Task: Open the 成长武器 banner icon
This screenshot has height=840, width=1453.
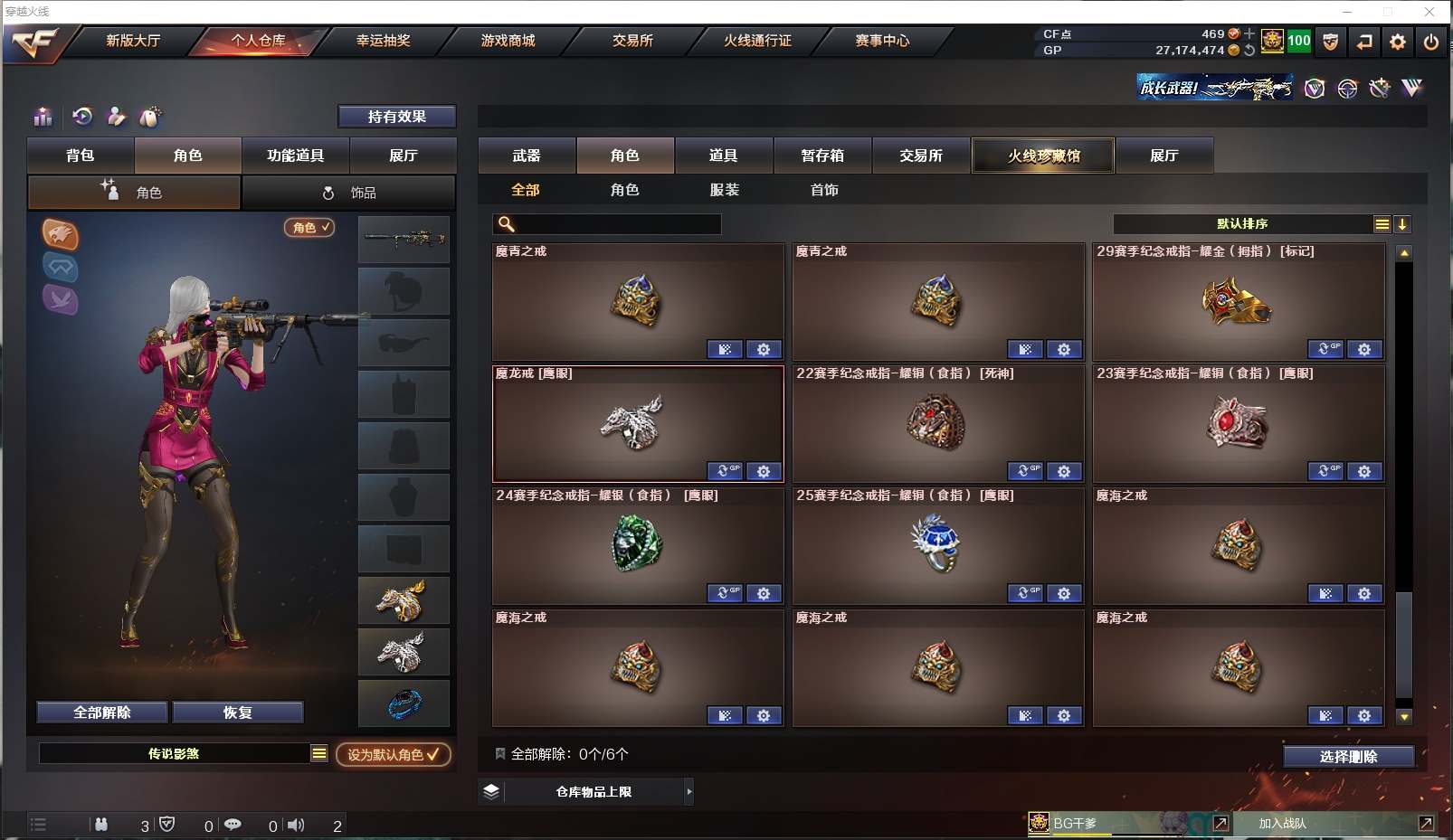Action: [1214, 88]
